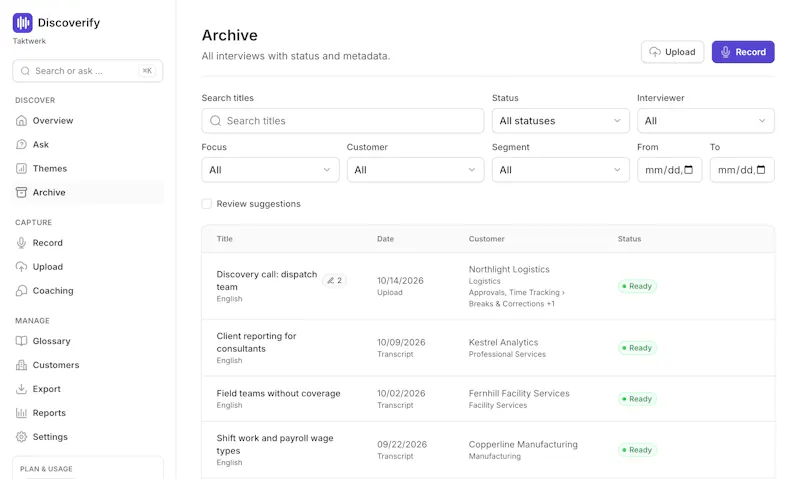Click the Upload button at top right
800x479 pixels.
(672, 52)
